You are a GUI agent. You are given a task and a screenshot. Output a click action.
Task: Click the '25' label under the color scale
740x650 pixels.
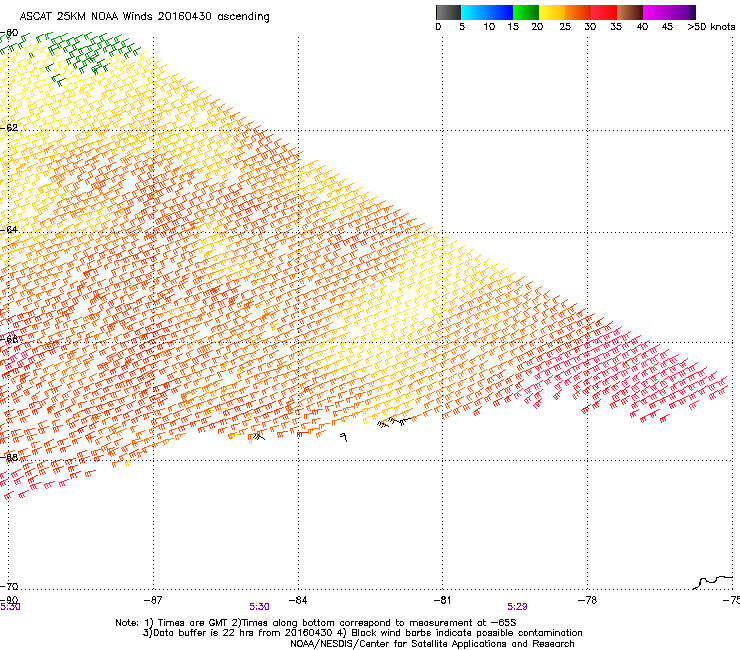(x=565, y=27)
